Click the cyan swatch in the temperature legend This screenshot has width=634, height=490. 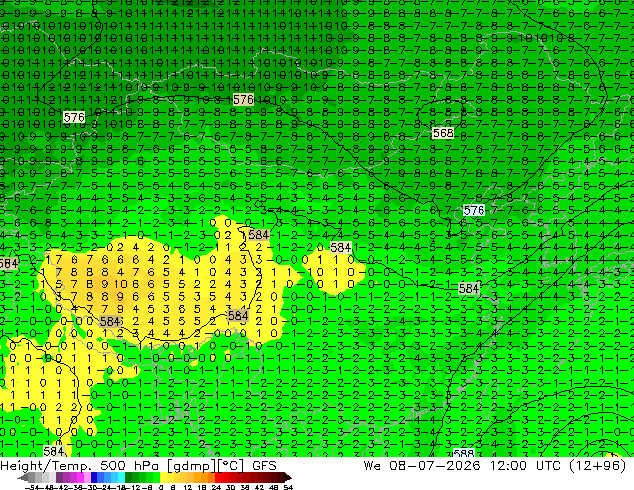click(121, 477)
